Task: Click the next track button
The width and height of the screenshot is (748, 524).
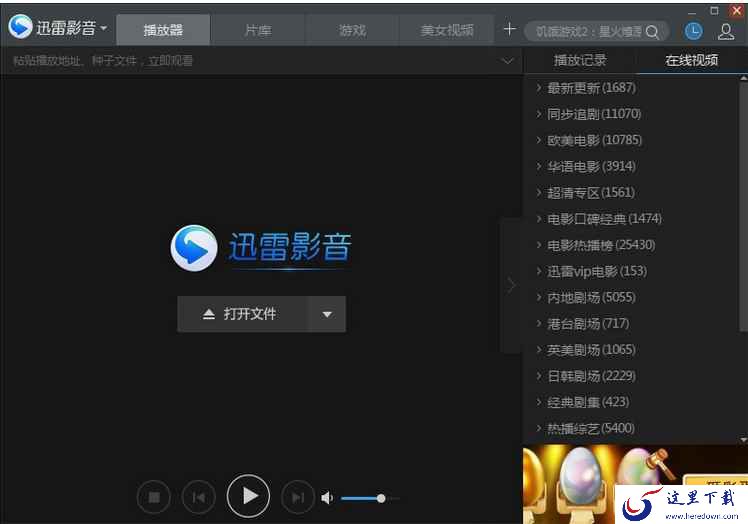Action: pyautogui.click(x=298, y=498)
